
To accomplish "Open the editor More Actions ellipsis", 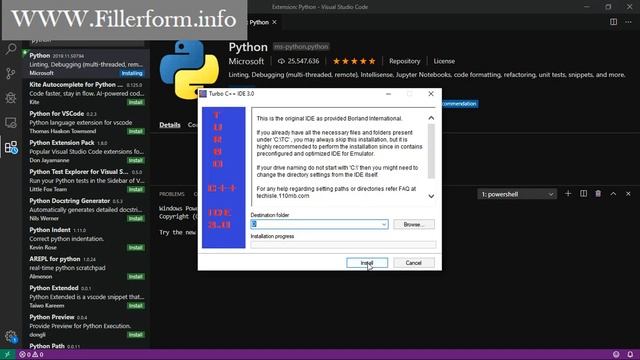I will 628,22.
